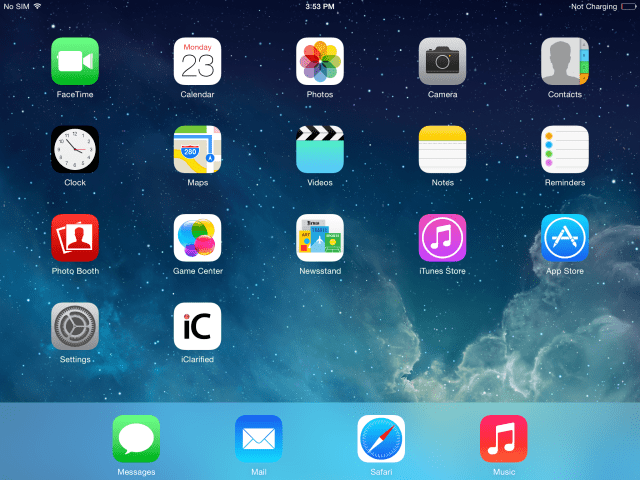Tap the Wi-Fi status icon

pos(38,6)
